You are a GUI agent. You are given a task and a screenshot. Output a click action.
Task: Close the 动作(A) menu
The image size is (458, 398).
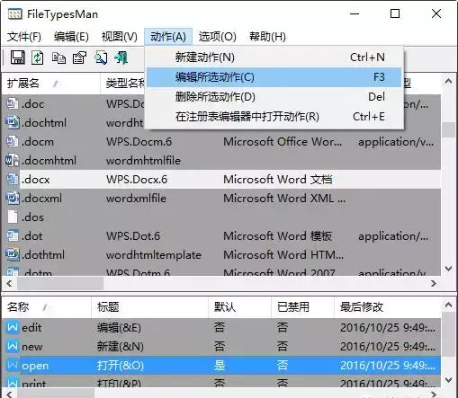(168, 36)
